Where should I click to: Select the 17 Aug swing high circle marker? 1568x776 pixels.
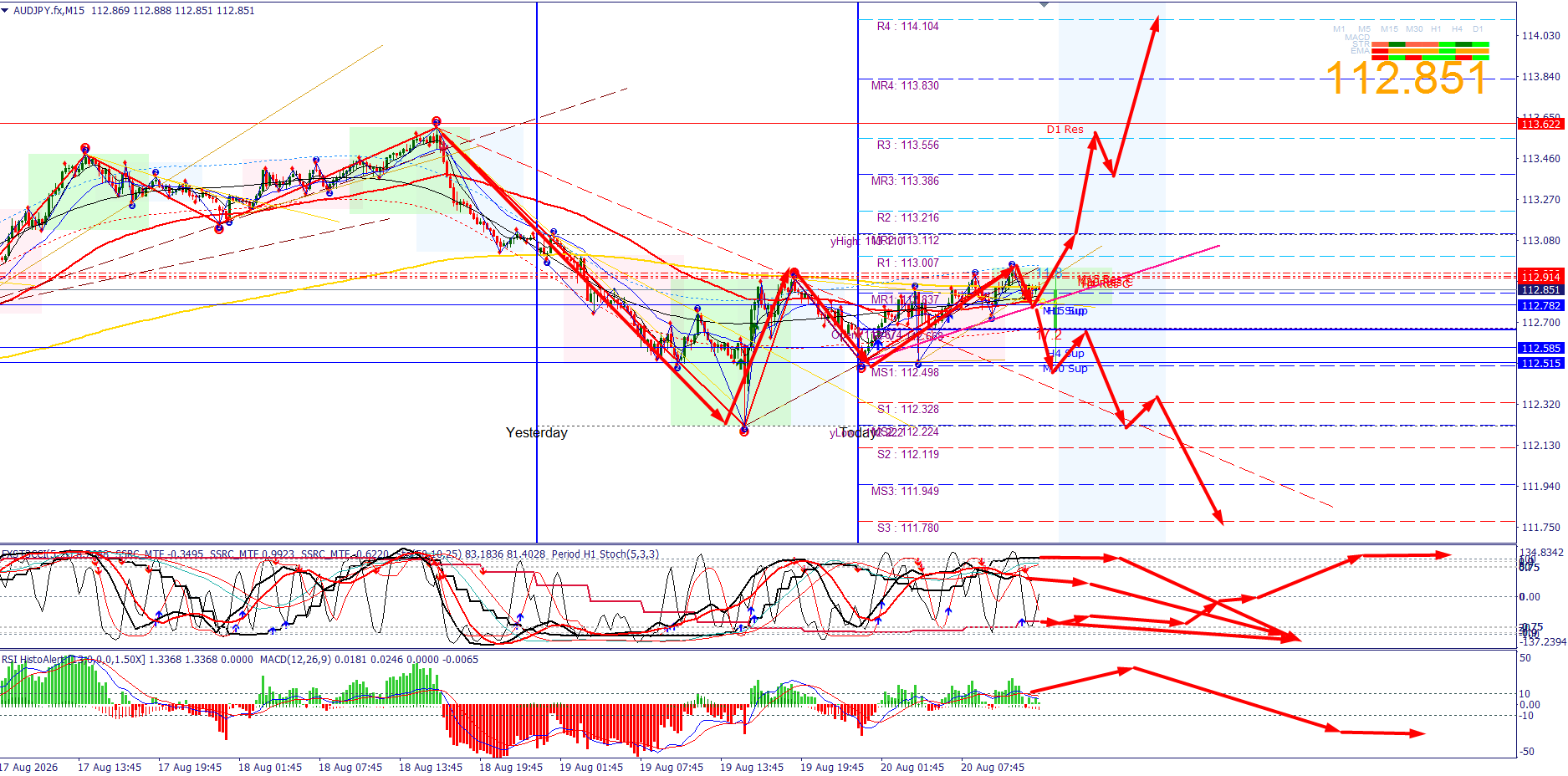pos(85,148)
